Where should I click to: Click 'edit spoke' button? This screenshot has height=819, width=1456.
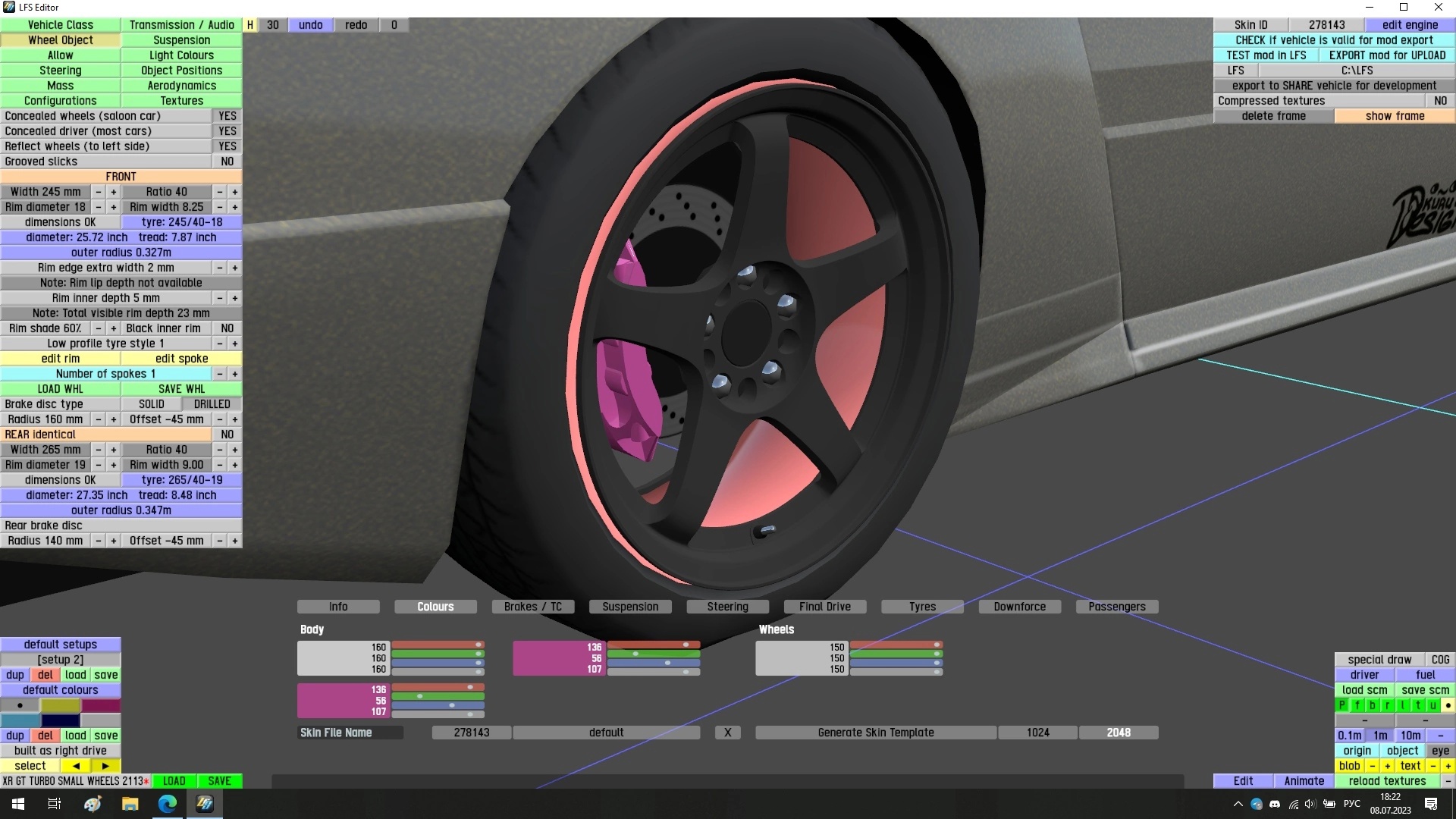pyautogui.click(x=181, y=359)
